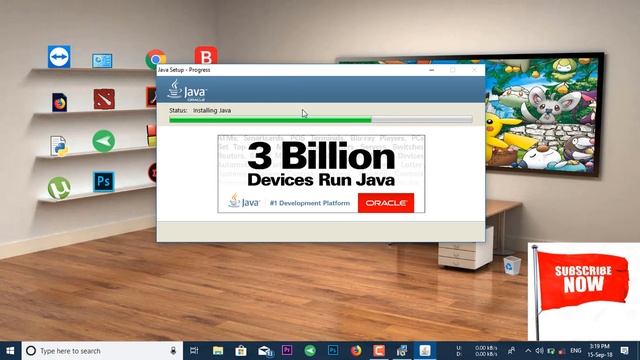This screenshot has height=360, width=640.
Task: Select the Java installer taskbar button
Action: [x=425, y=351]
